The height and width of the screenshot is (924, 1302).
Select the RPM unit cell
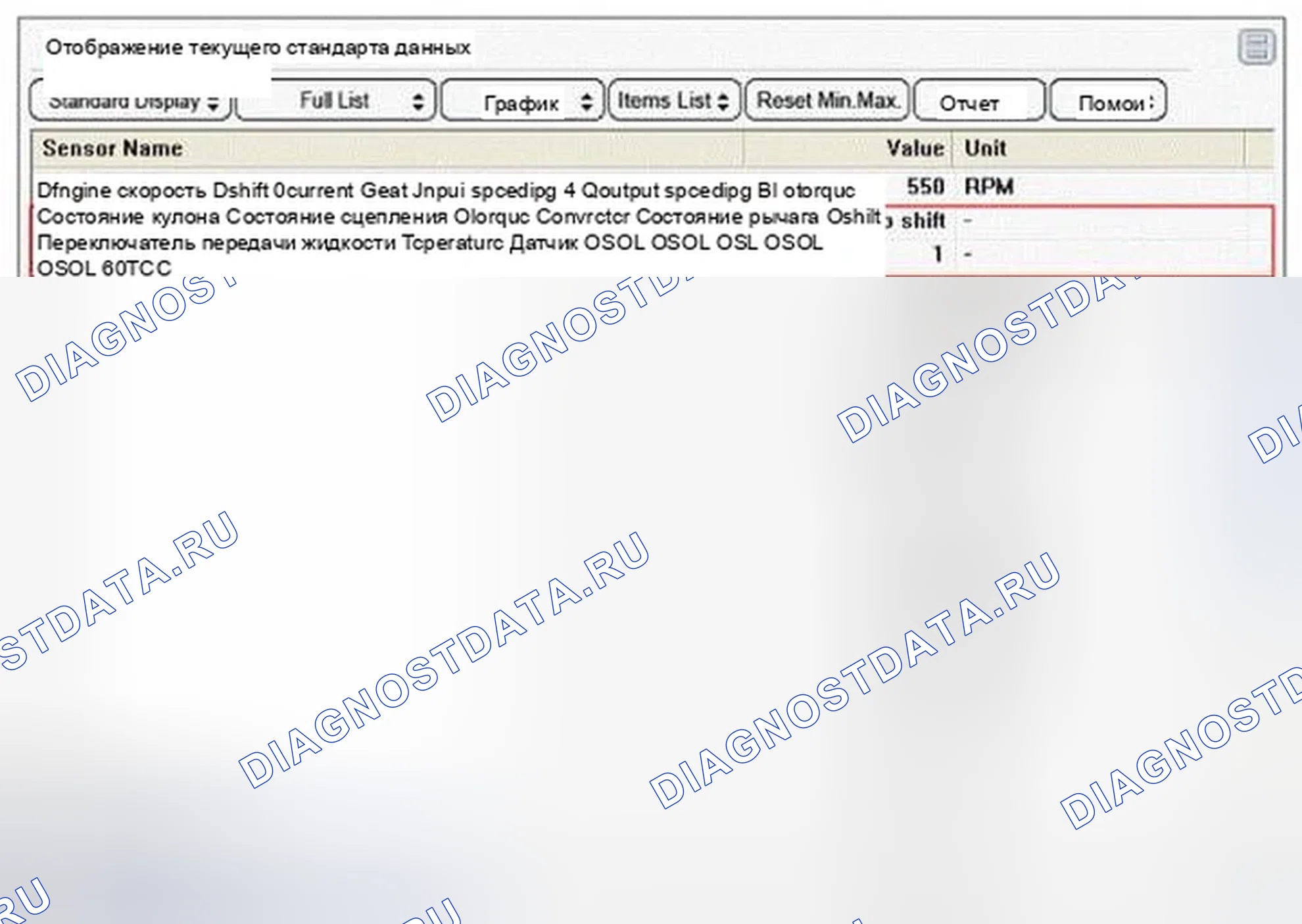(989, 187)
